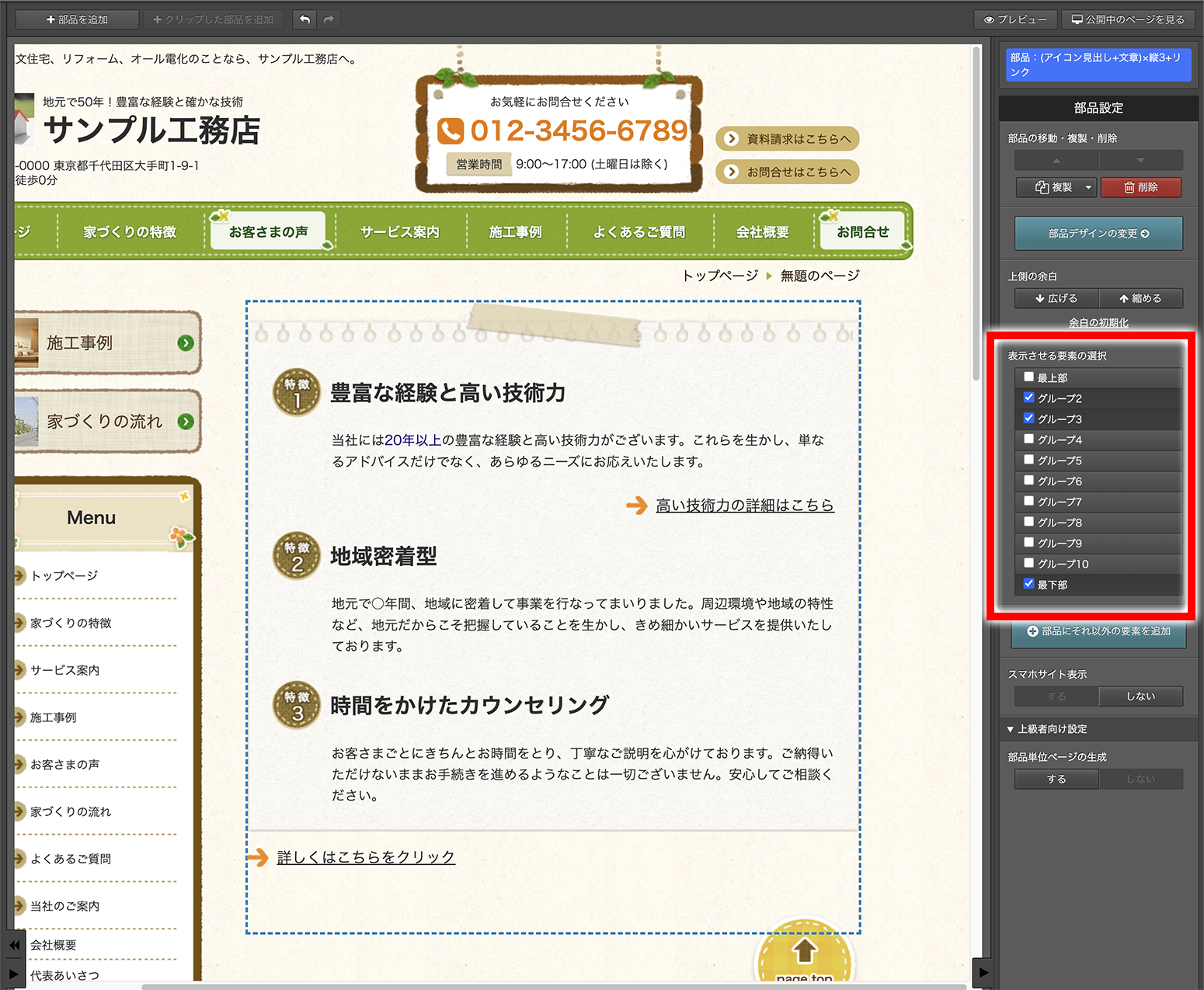Click the red 削除 trash button
The height and width of the screenshot is (990, 1204).
coord(1140,187)
